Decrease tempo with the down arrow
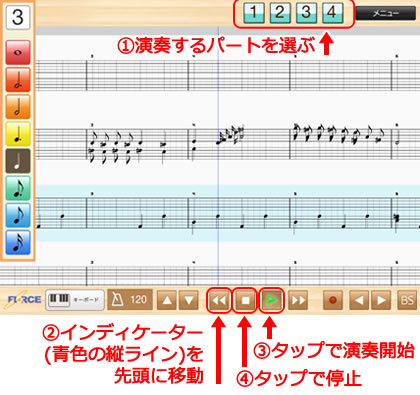The width and height of the screenshot is (420, 395). 189,300
